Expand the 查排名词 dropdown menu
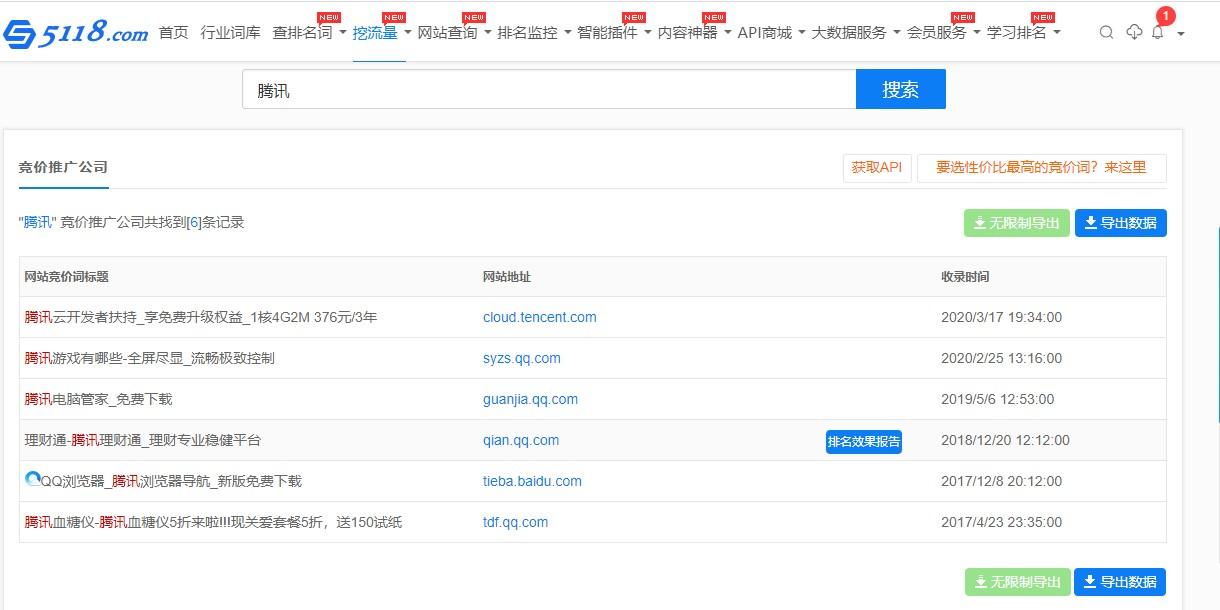Screen dimensions: 1220x610 tap(309, 32)
